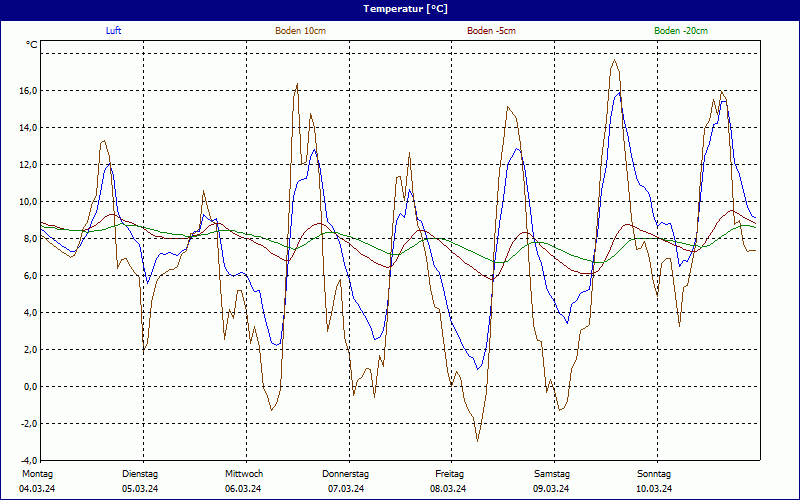Click the 8,0 y-axis value
The width and height of the screenshot is (800, 500).
click(31, 239)
